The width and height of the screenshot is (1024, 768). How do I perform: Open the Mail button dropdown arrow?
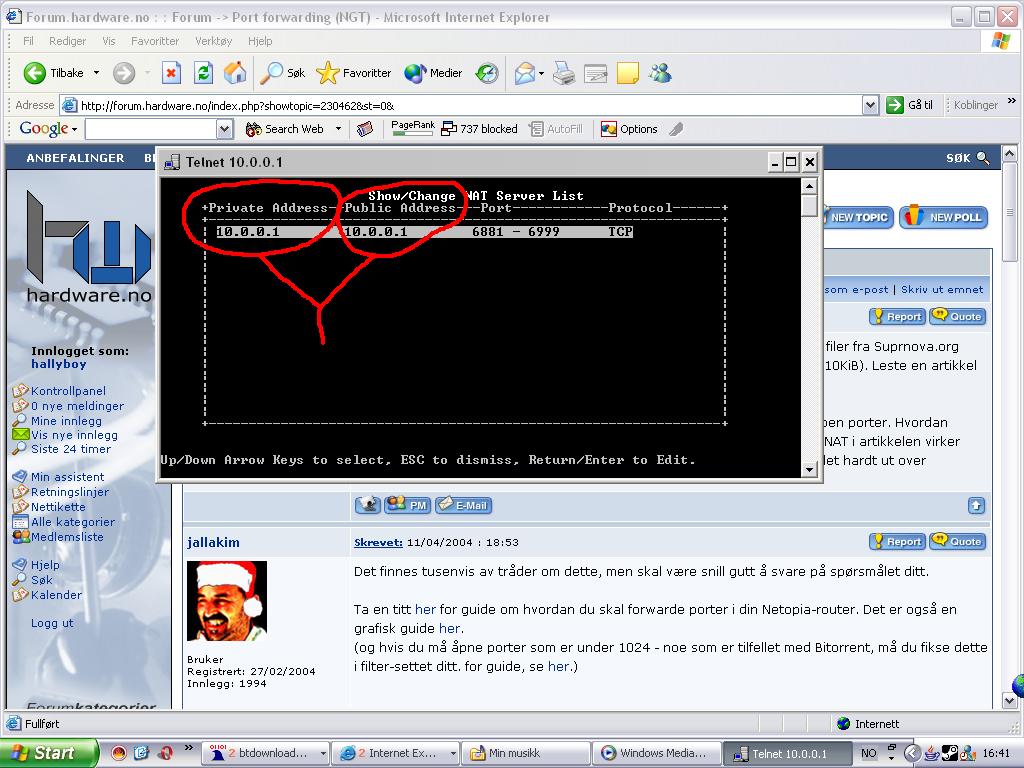[541, 73]
